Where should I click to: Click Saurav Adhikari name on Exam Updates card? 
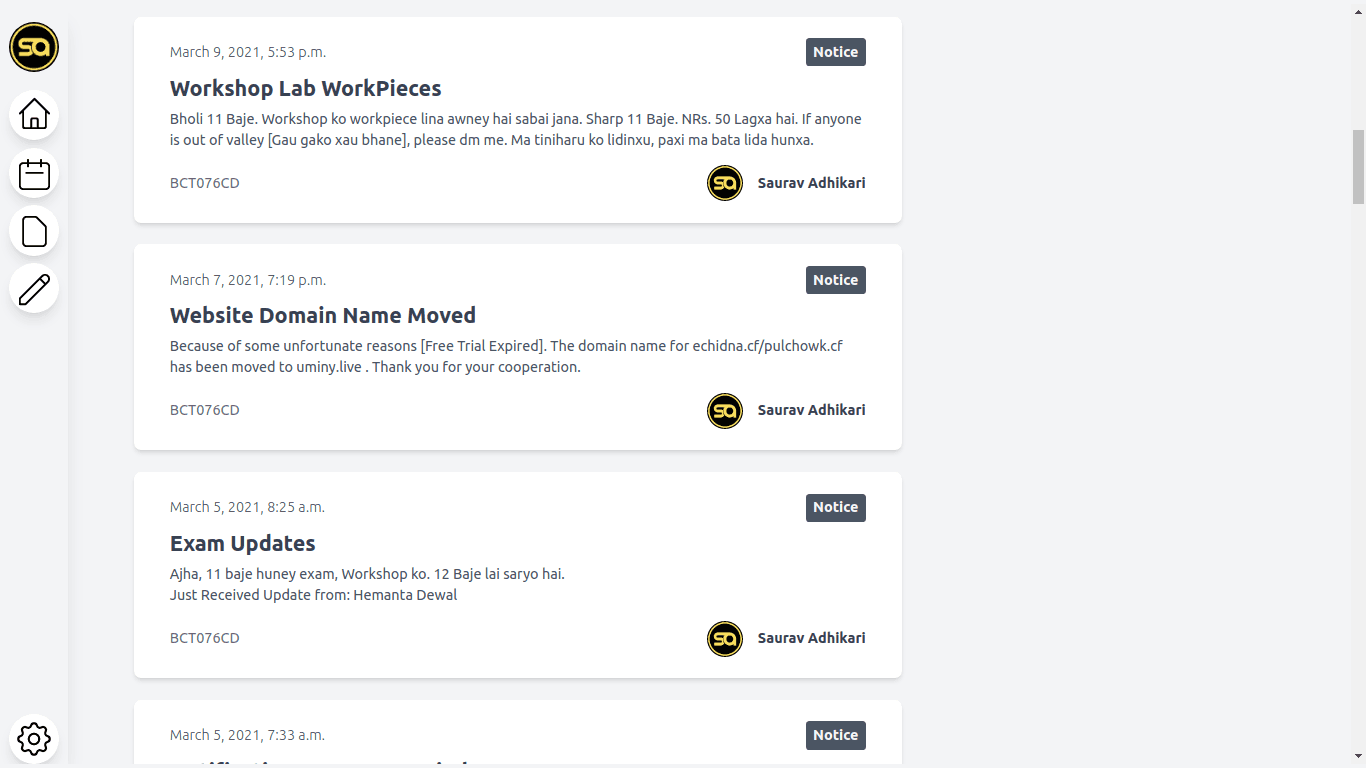tap(812, 638)
